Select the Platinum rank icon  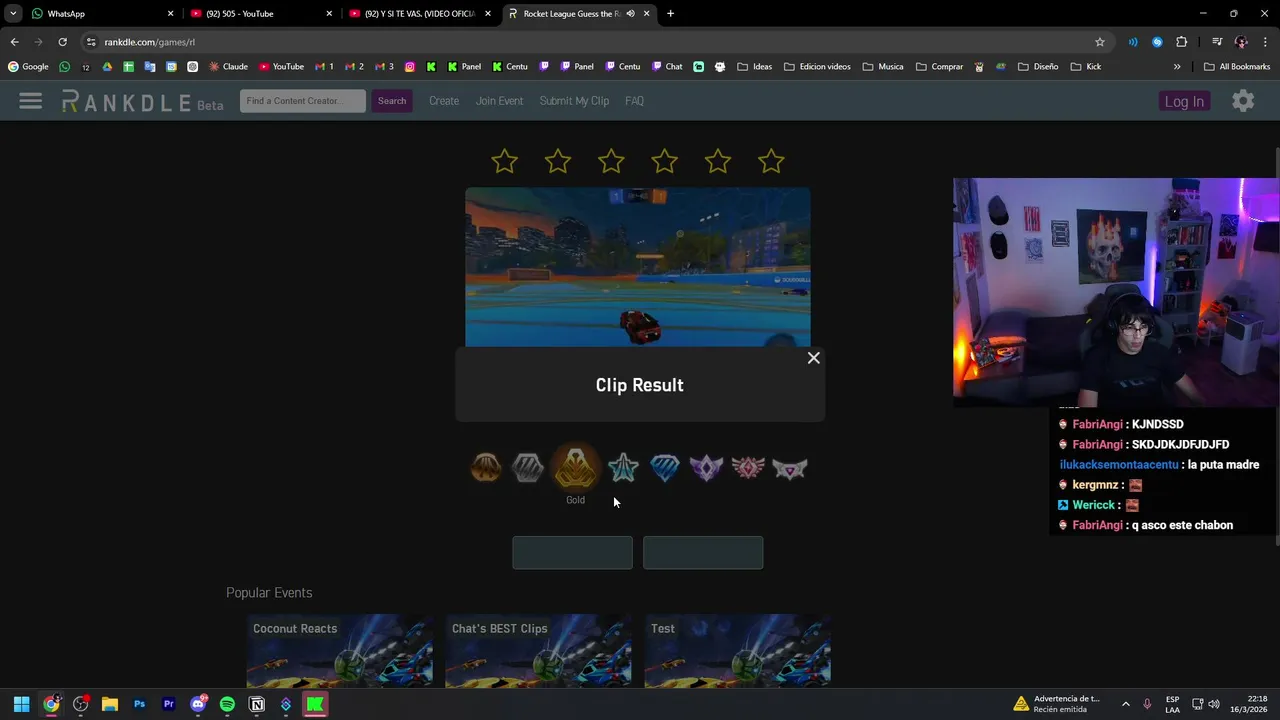coord(623,467)
